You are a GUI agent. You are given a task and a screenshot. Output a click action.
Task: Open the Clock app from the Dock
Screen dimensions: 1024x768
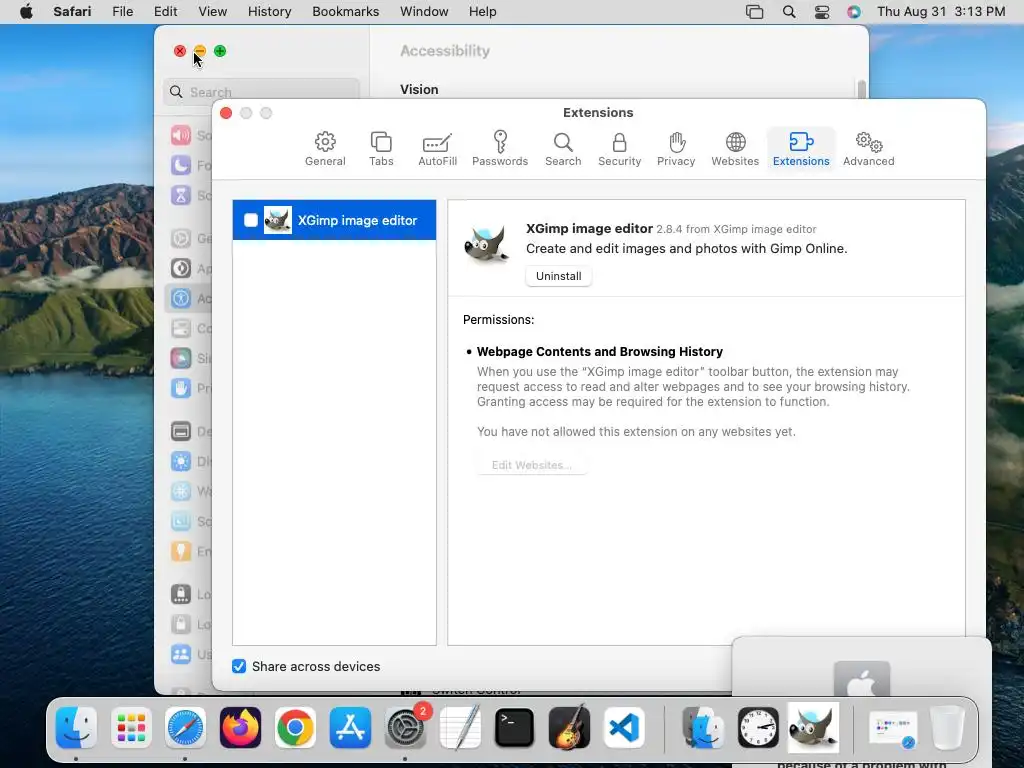[758, 727]
